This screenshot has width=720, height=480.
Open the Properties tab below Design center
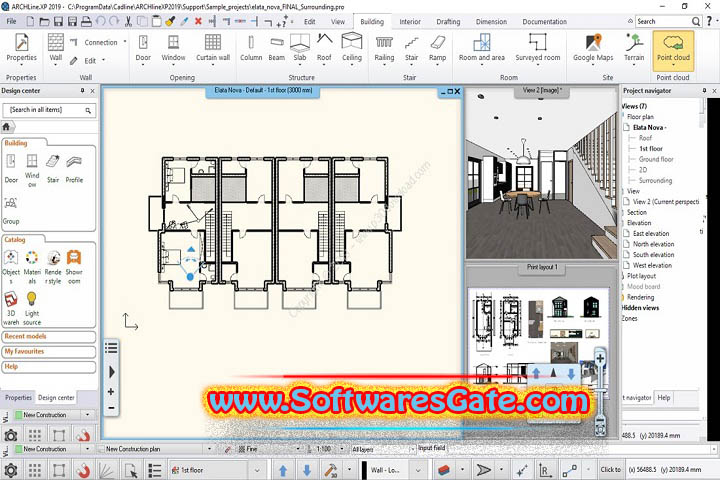coord(18,397)
